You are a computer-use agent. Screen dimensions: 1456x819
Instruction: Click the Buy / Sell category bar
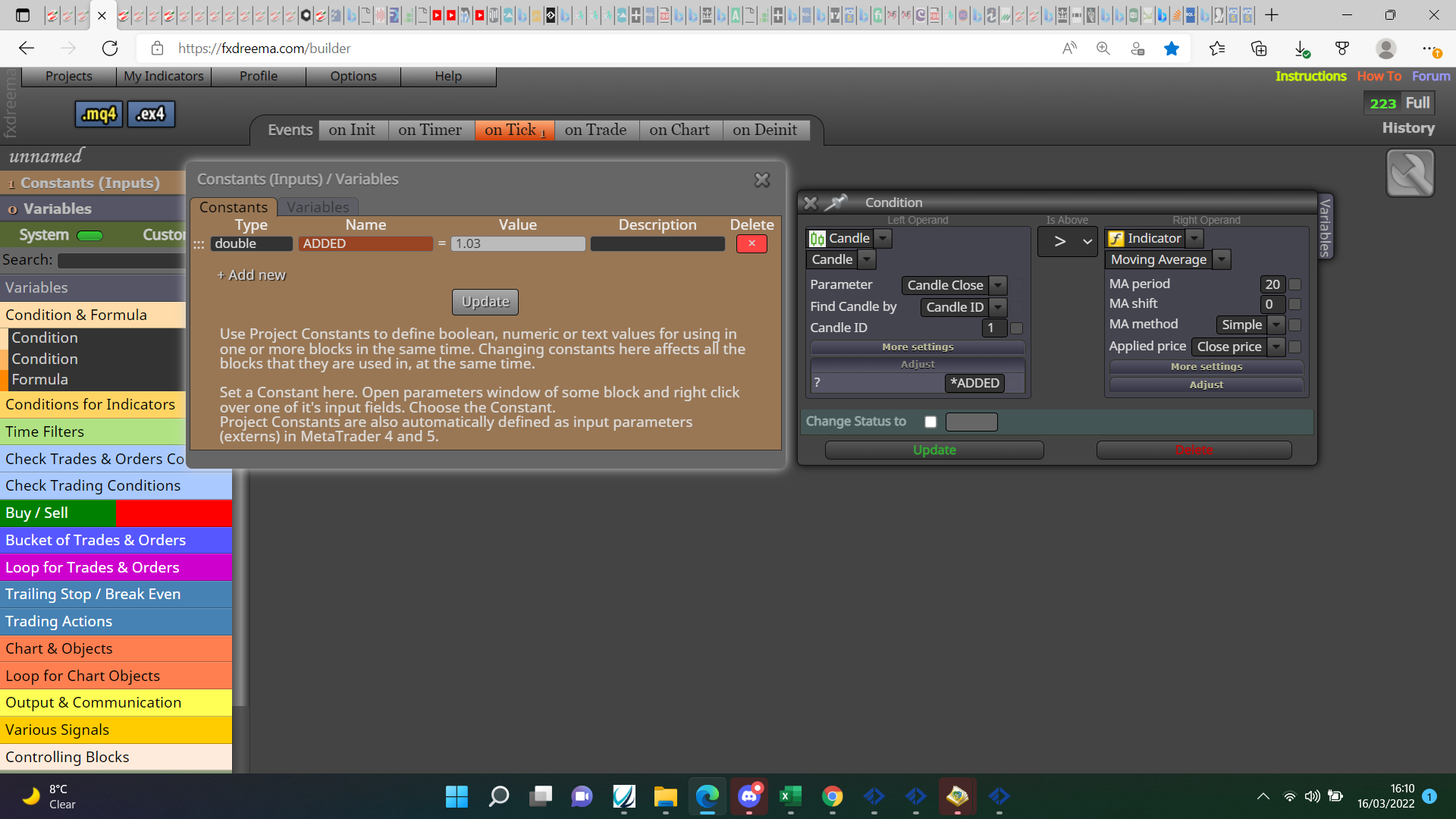coord(116,513)
